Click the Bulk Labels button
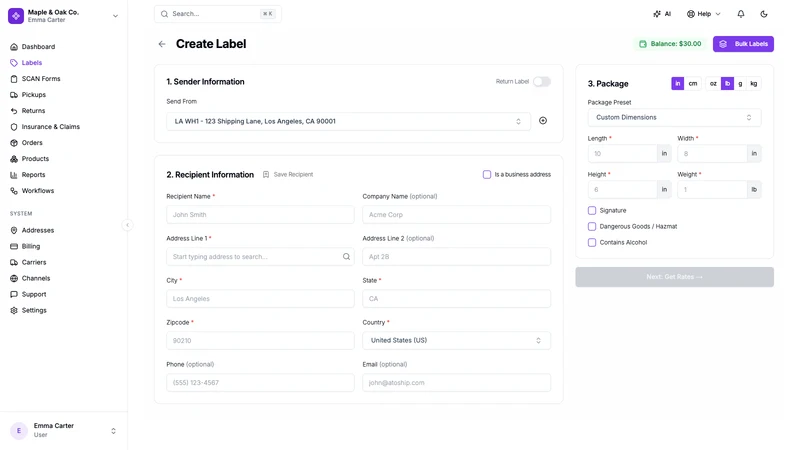The width and height of the screenshot is (800, 450). (x=743, y=44)
